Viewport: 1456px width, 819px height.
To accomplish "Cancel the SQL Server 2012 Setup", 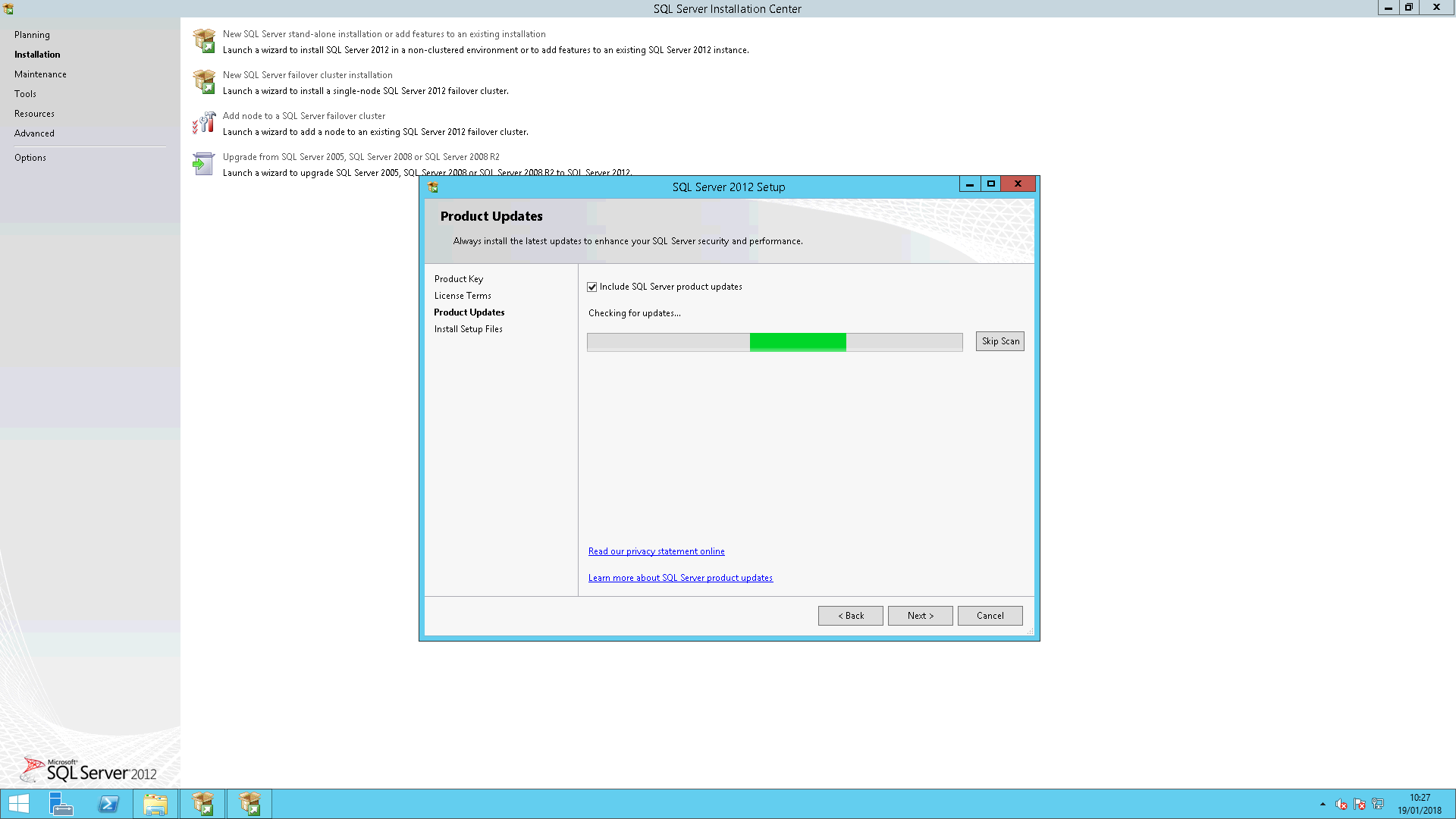I will tap(990, 616).
